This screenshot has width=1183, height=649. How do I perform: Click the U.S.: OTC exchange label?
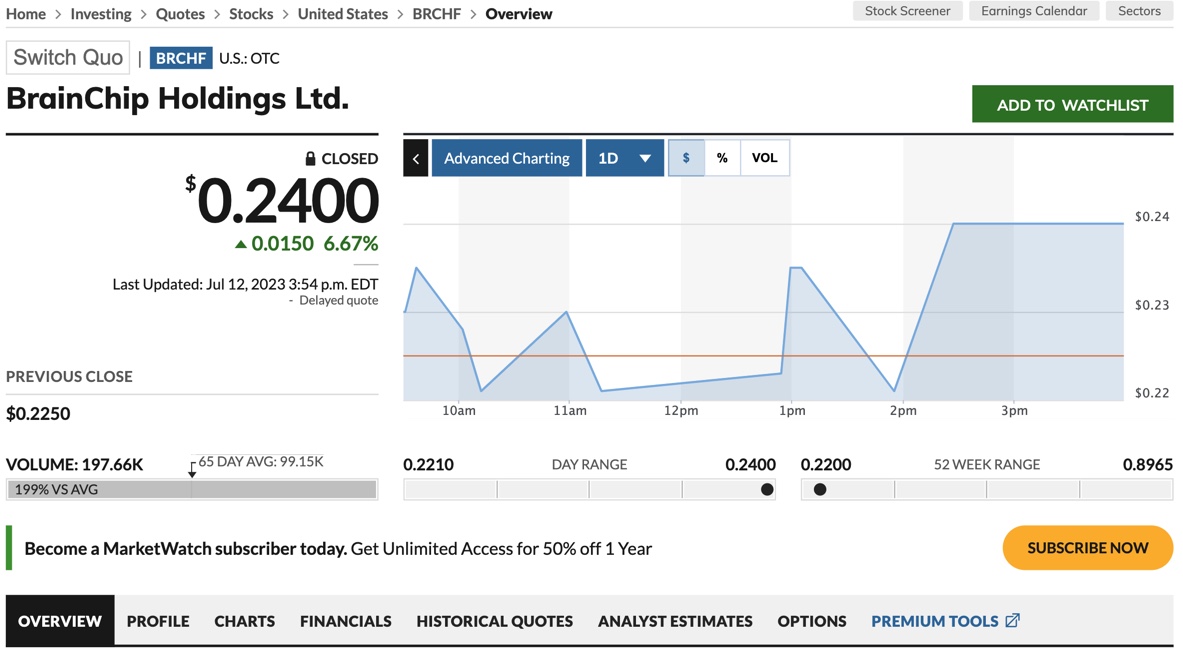click(x=249, y=58)
